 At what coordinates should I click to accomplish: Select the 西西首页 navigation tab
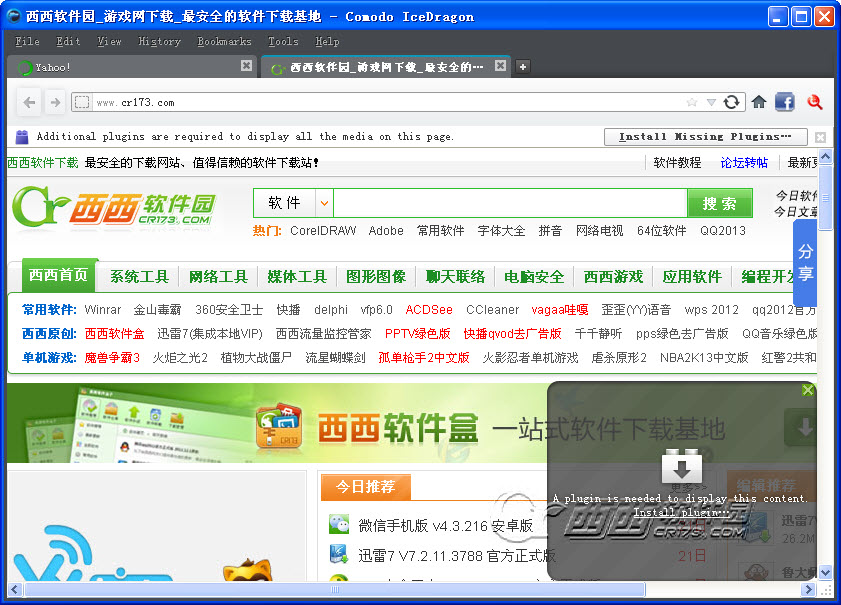click(x=59, y=275)
